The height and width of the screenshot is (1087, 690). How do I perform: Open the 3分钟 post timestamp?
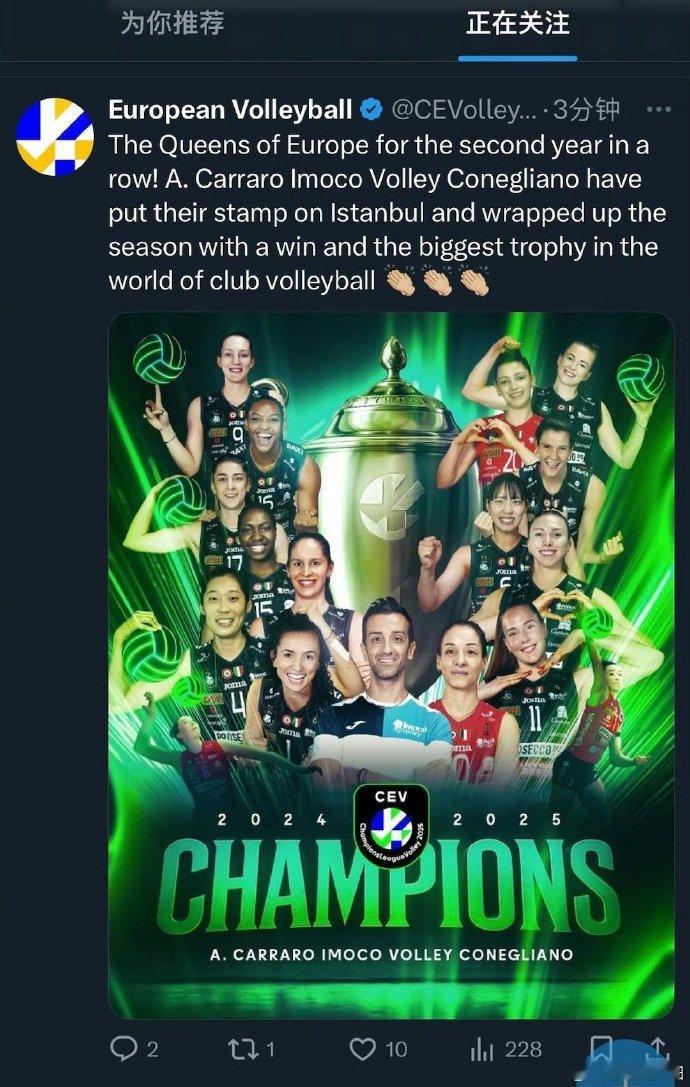(586, 110)
